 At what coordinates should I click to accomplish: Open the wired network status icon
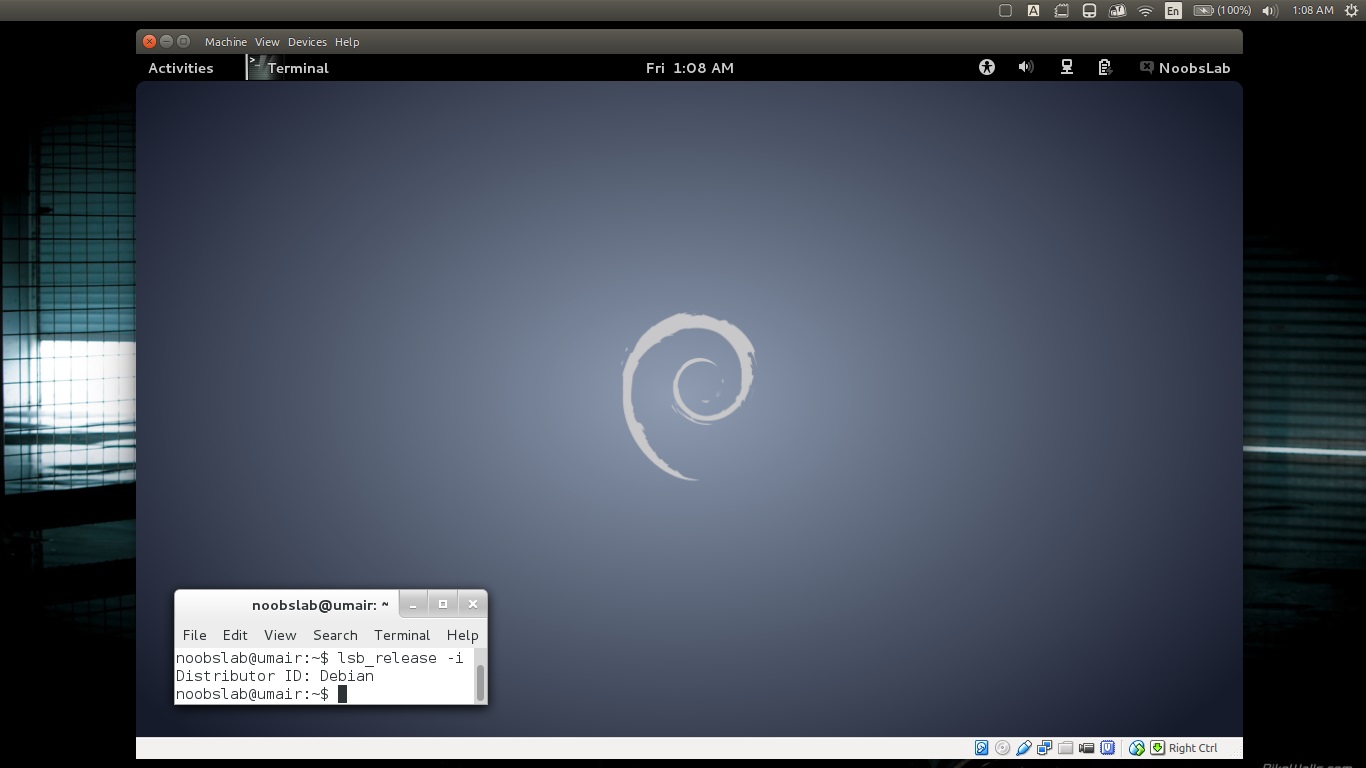(1067, 67)
